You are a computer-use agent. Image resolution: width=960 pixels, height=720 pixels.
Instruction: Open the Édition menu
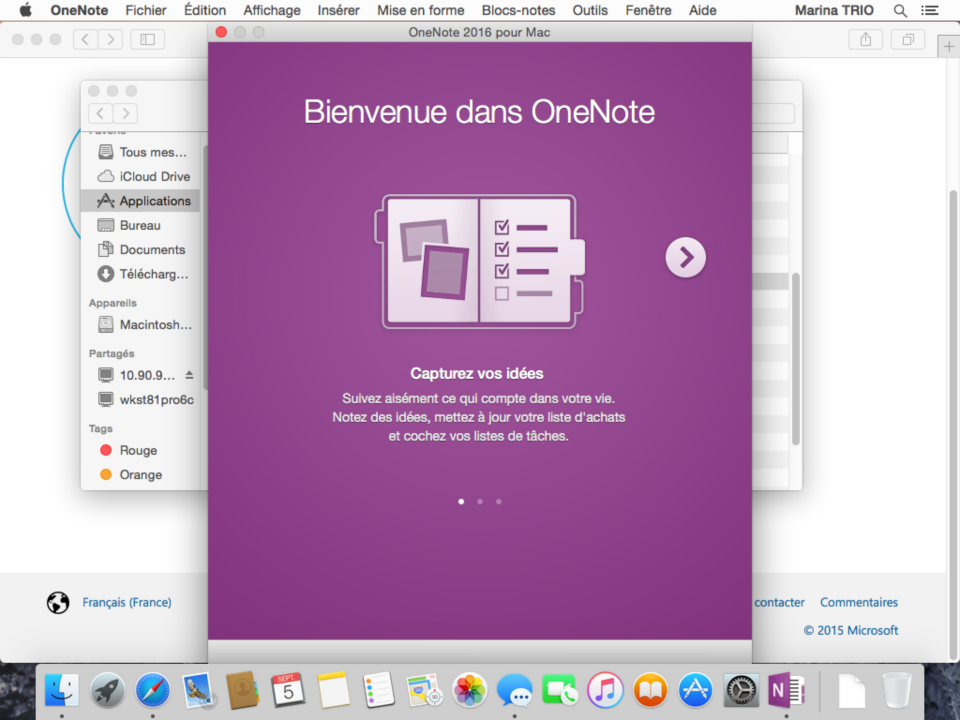coord(204,10)
